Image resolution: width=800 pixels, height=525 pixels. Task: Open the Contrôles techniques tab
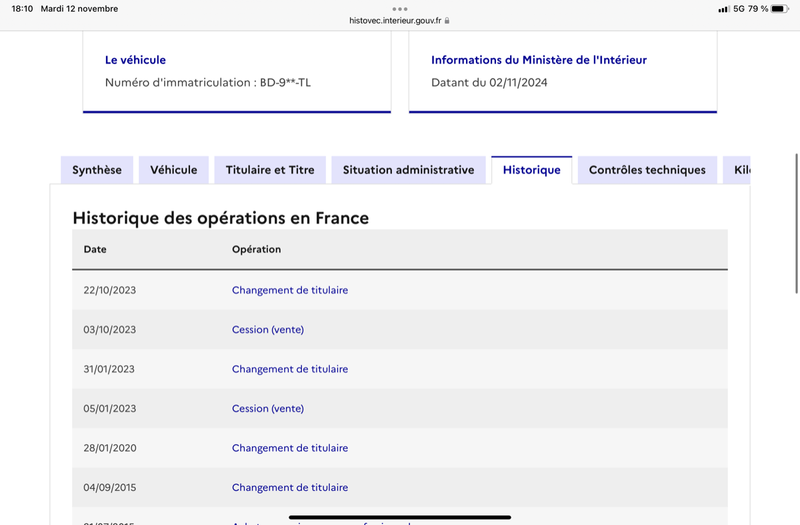point(647,170)
